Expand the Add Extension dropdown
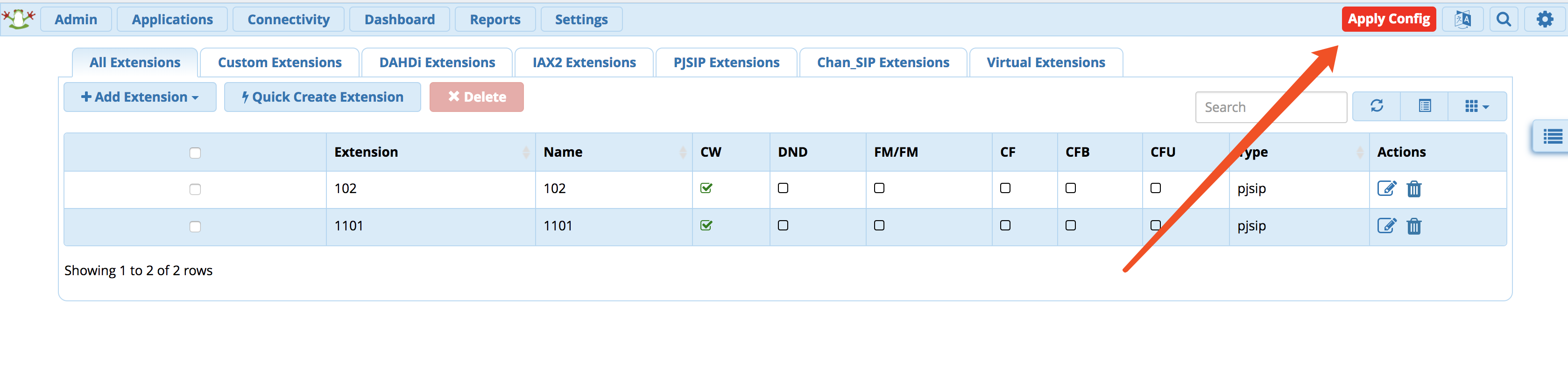 tap(140, 97)
